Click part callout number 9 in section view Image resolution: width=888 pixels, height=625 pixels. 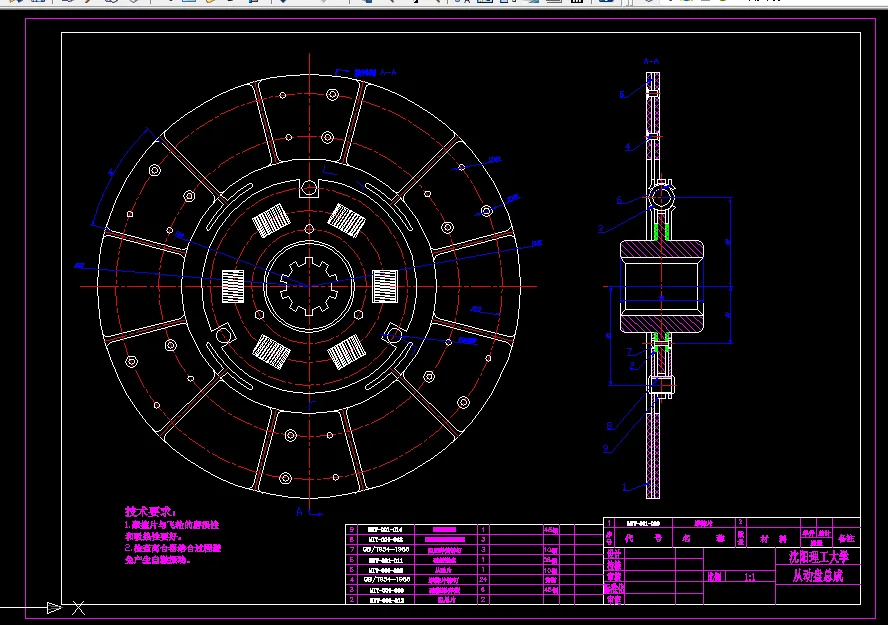[605, 448]
